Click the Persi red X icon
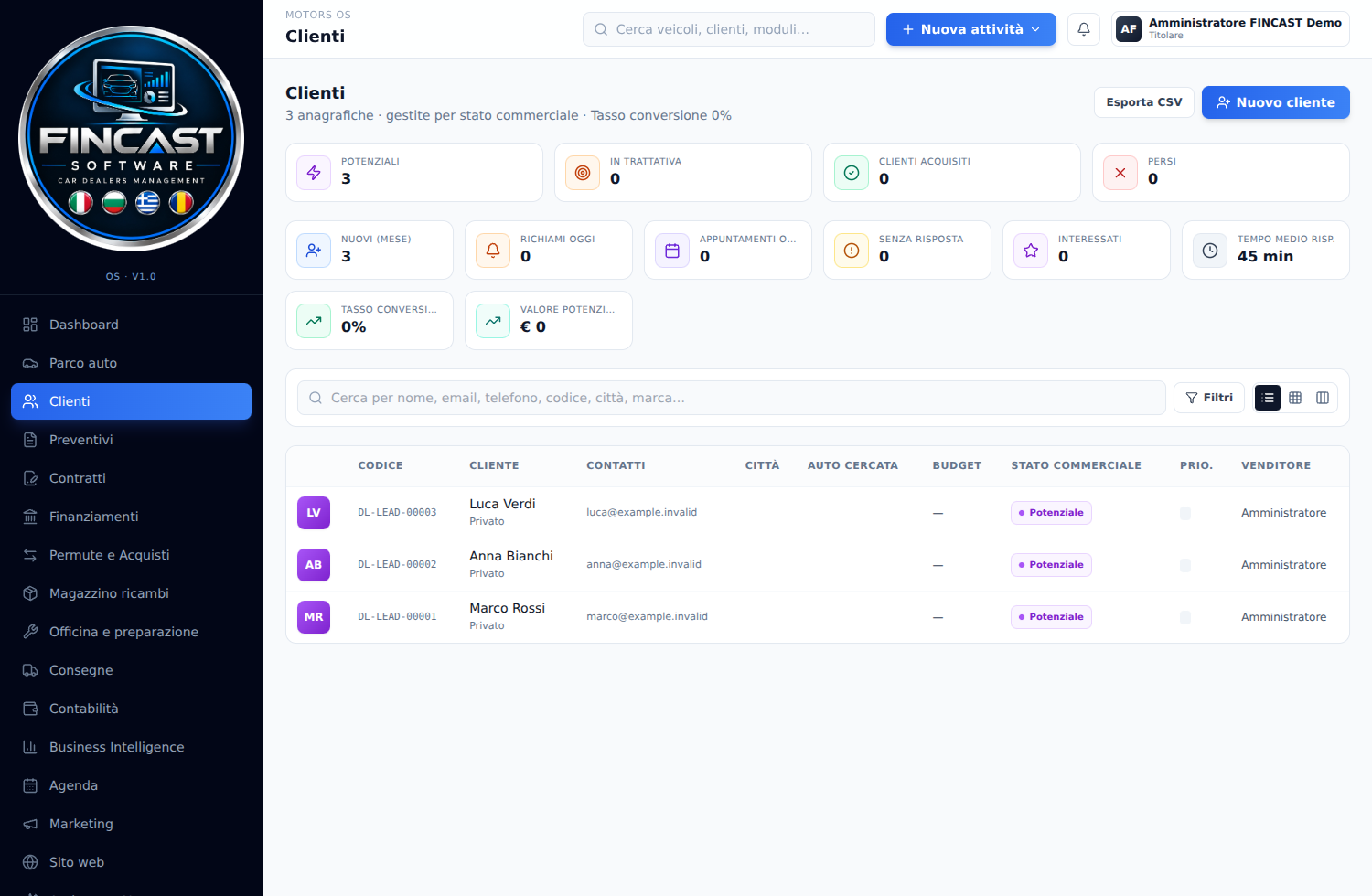The width and height of the screenshot is (1372, 896). 1120,173
